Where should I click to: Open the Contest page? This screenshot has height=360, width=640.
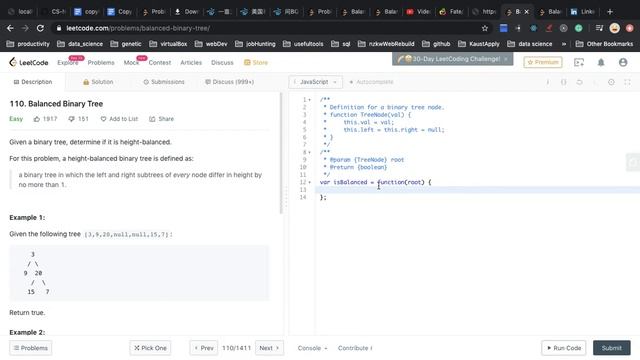pos(160,62)
